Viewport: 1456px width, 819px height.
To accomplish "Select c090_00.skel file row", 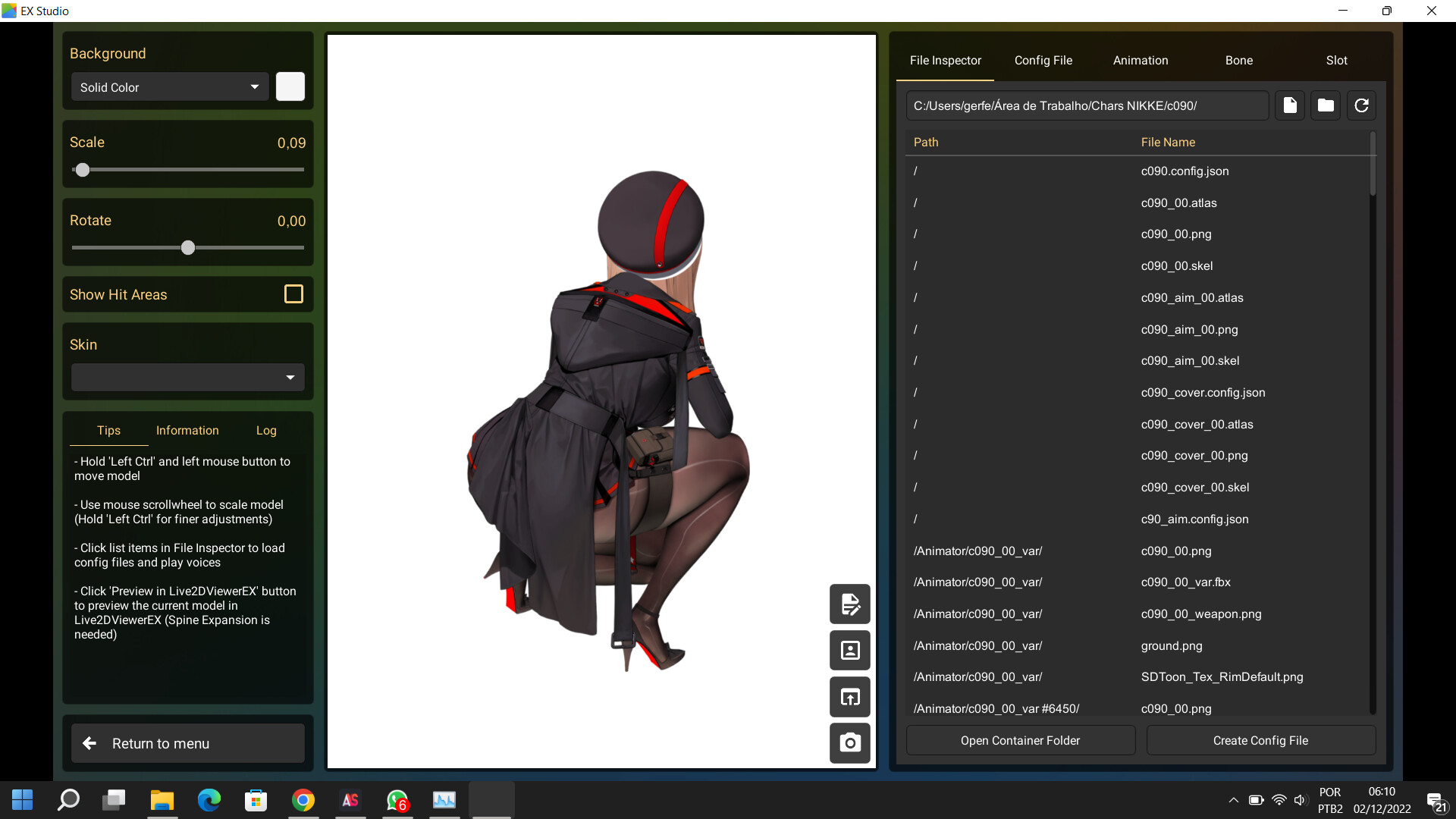I will [x=1137, y=266].
